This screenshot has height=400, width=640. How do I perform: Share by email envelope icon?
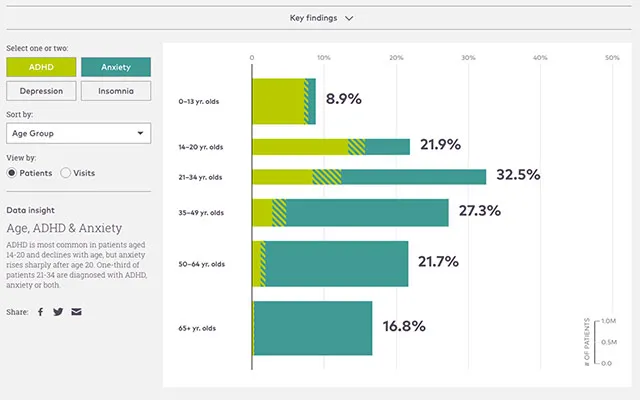point(76,312)
